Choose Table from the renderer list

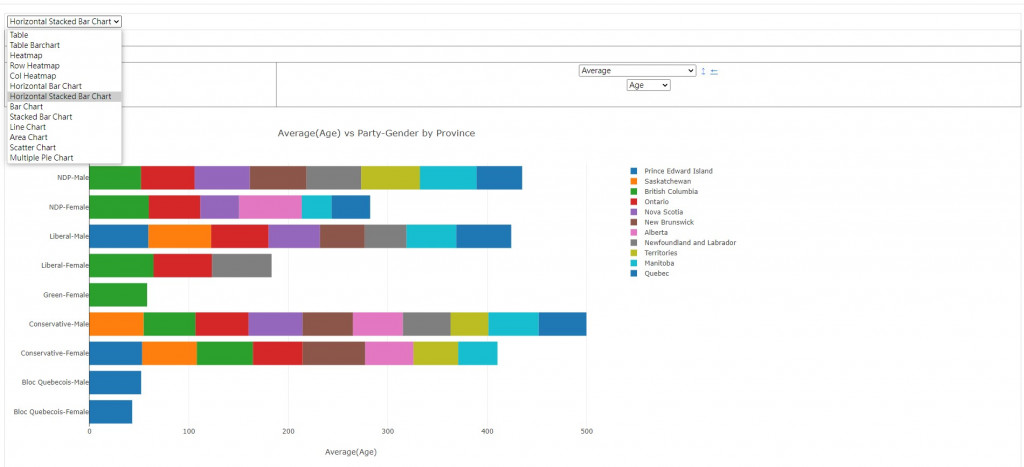pos(64,35)
